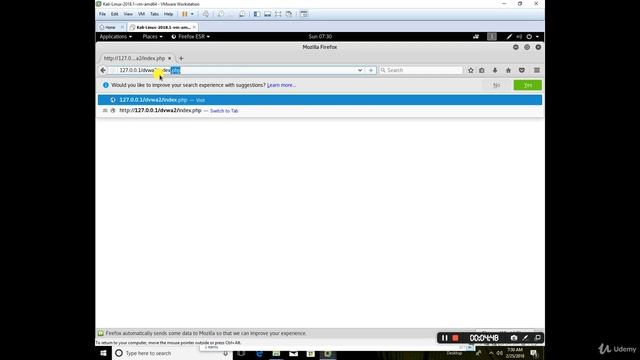Go to Firefox home page icon

click(508, 70)
